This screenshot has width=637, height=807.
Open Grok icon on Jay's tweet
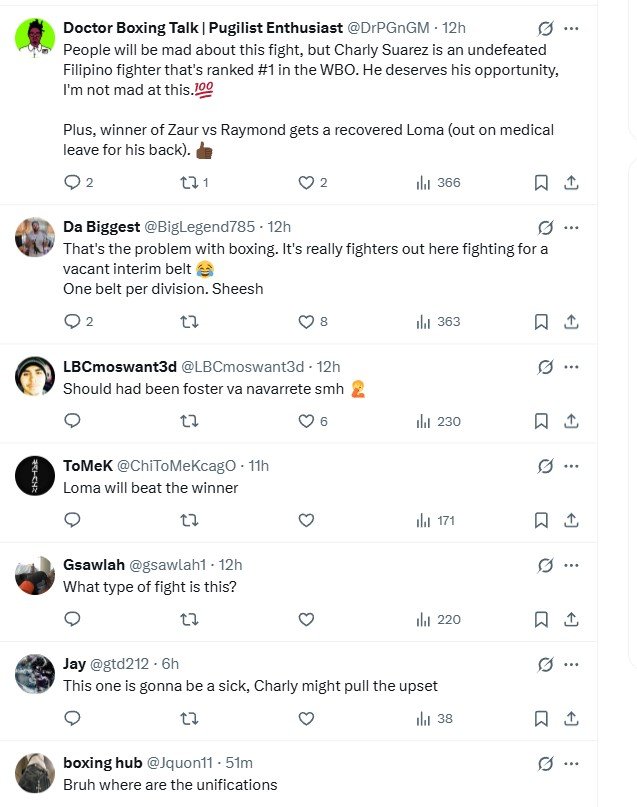[x=545, y=664]
